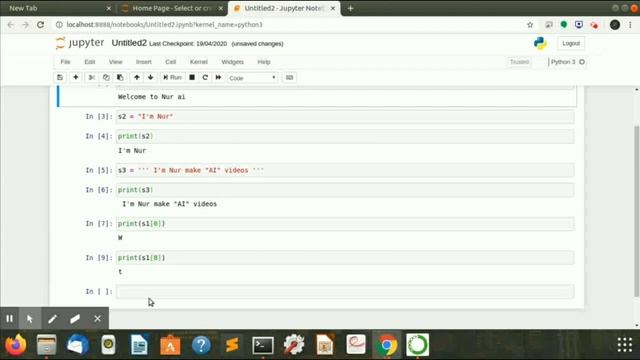Select the pointer tool in recorder bar
Viewport: 640px width, 360px height.
coord(30,318)
